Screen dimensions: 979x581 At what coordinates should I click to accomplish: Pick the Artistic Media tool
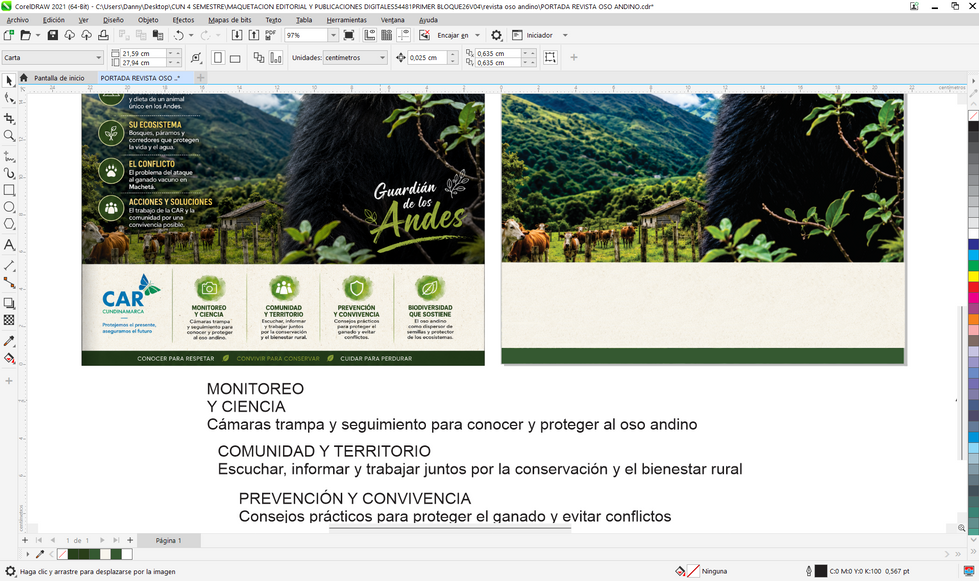tap(9, 173)
